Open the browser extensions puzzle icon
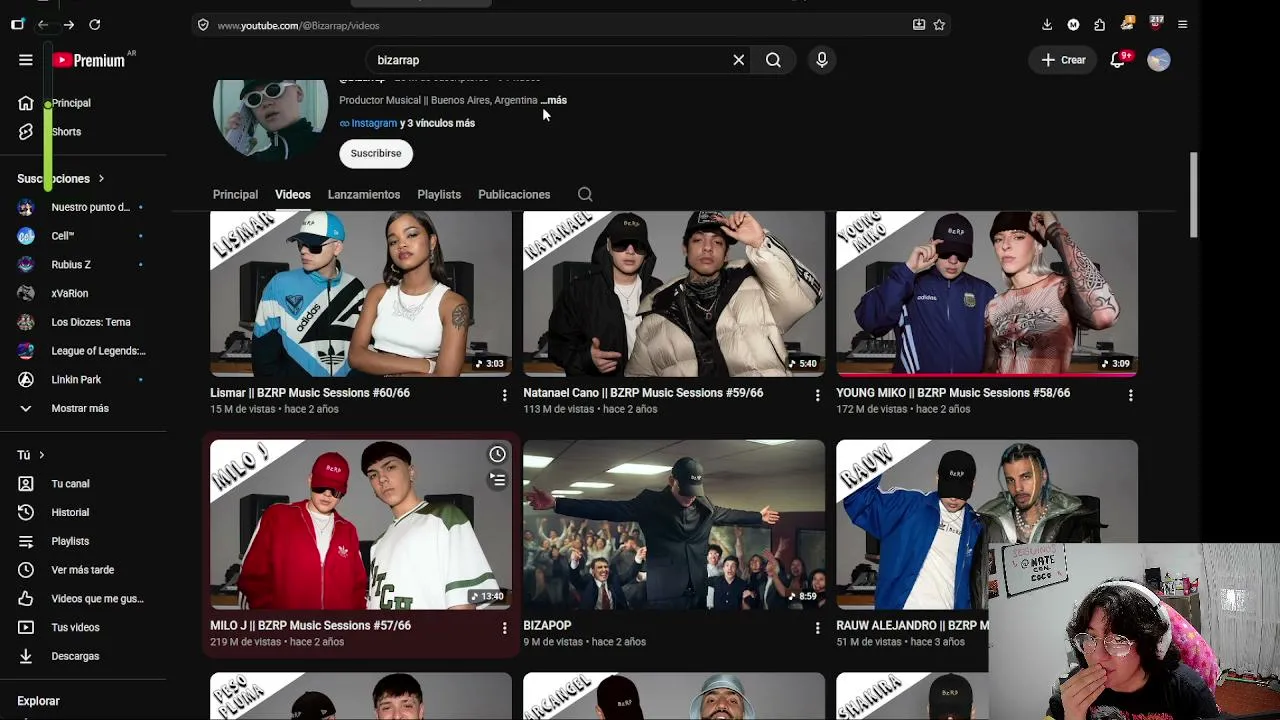The height and width of the screenshot is (720, 1280). coord(1100,25)
